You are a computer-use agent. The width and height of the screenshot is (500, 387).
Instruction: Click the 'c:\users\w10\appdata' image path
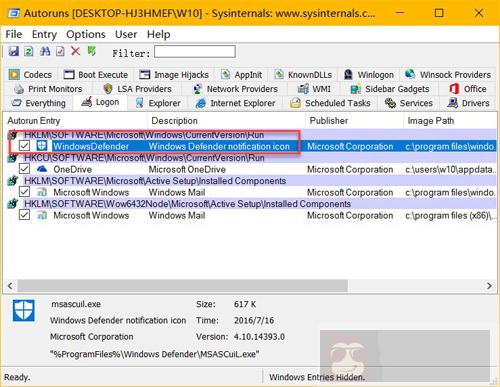point(450,169)
